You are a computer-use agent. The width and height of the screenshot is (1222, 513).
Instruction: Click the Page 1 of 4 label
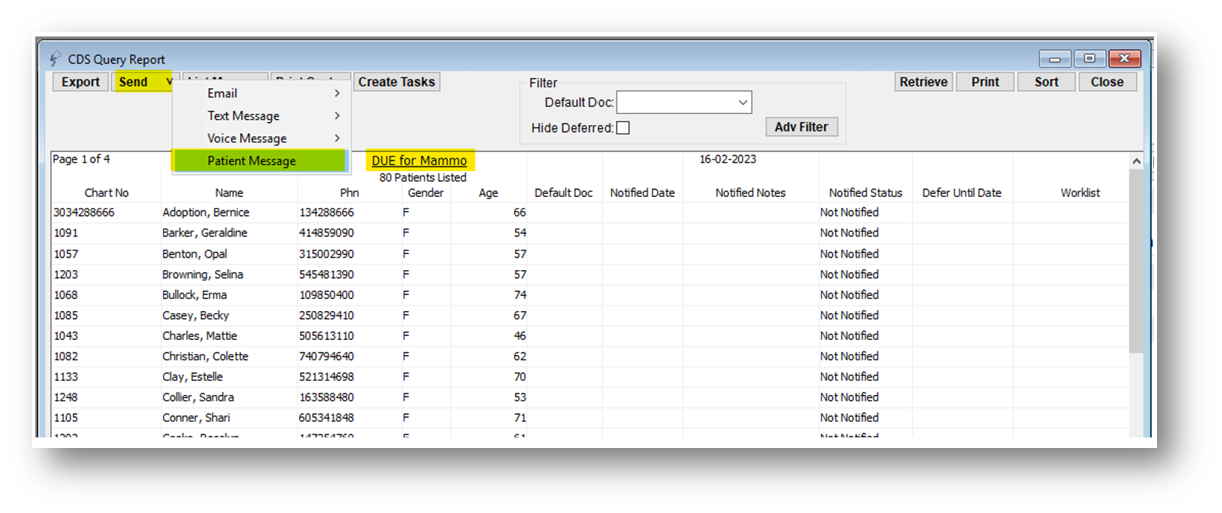pos(81,159)
